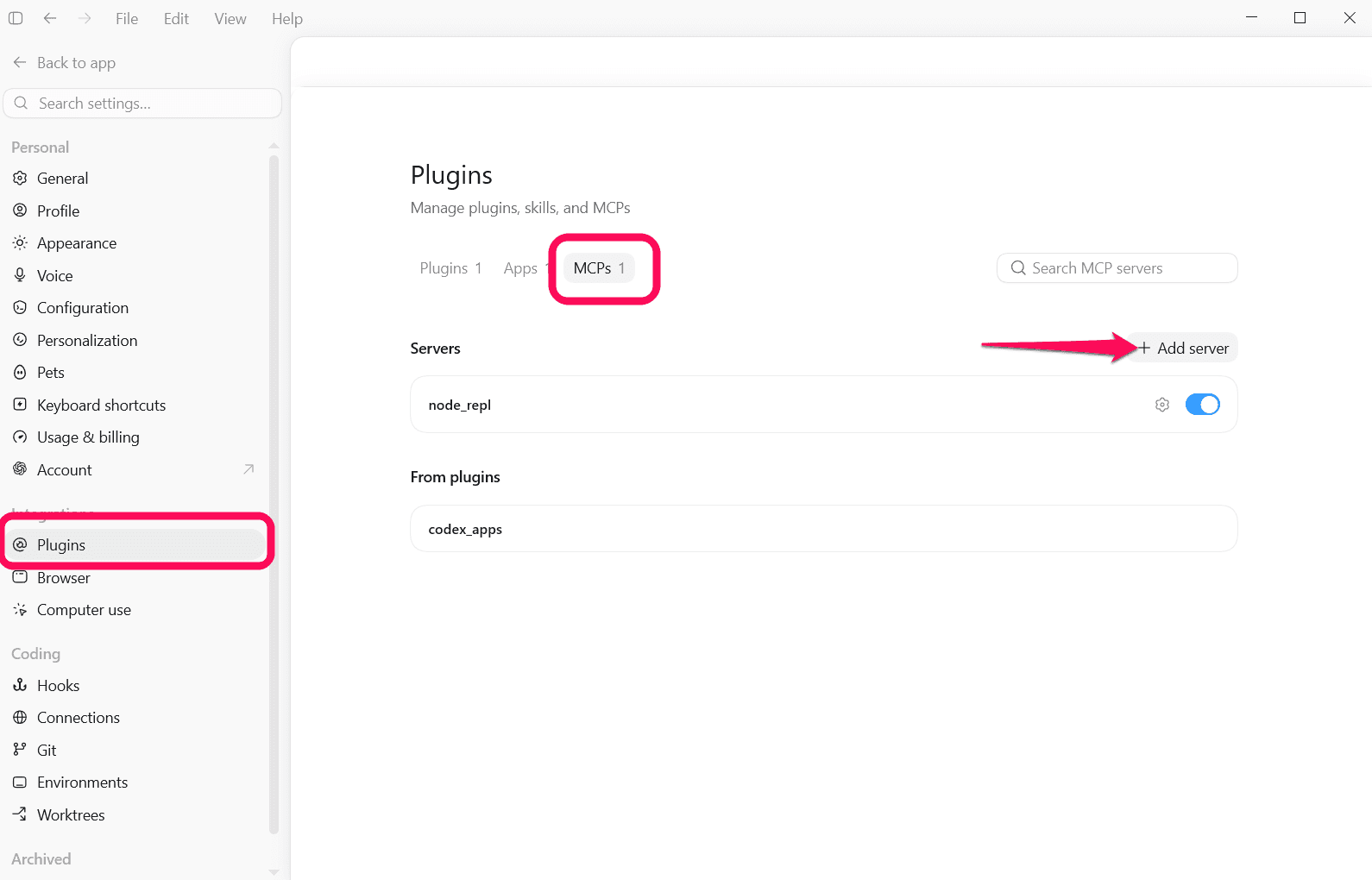Viewport: 1372px width, 880px height.
Task: Open General settings gear icon
Action: tap(20, 178)
